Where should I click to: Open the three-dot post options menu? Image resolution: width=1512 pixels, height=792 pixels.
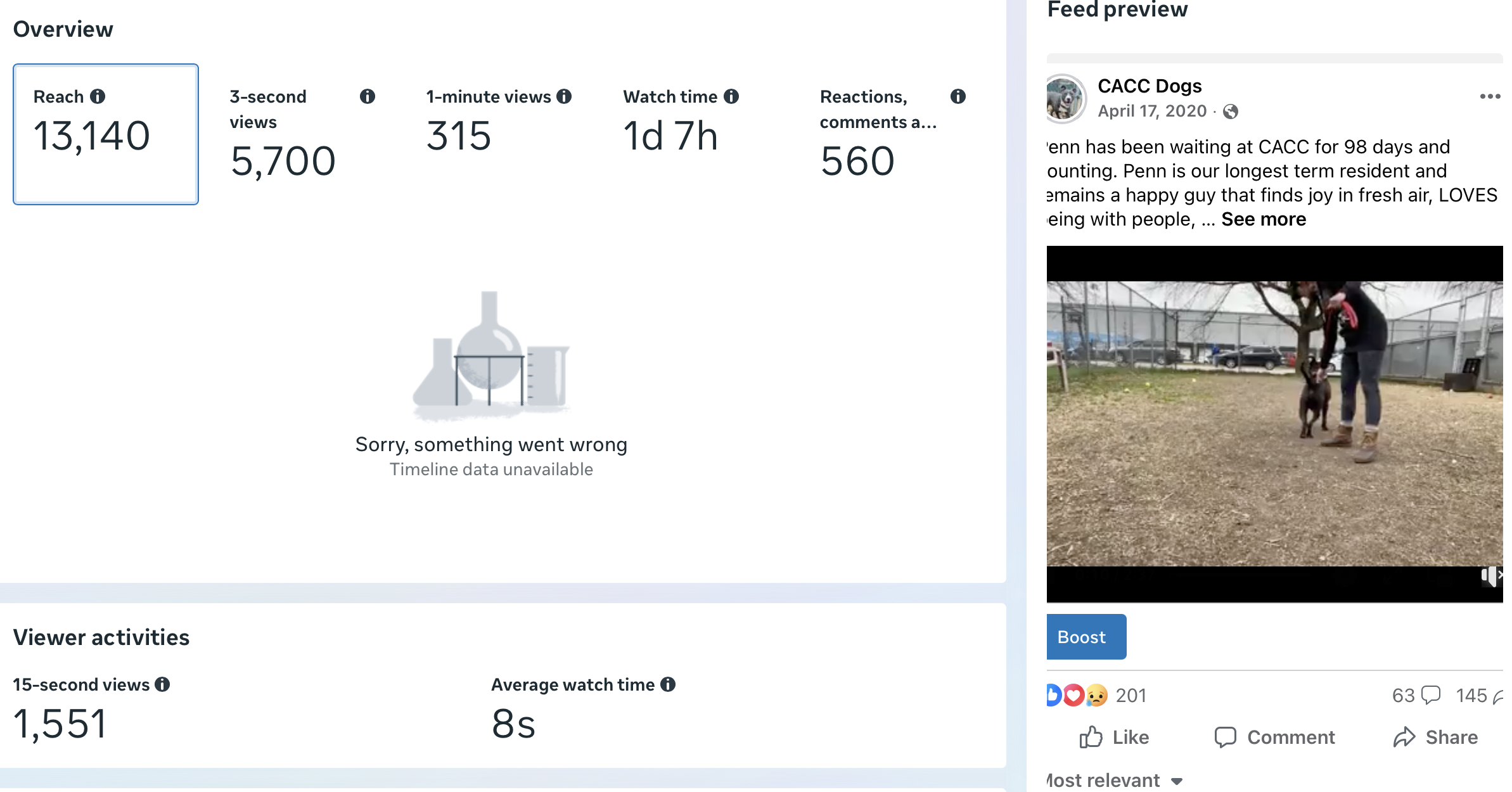(1490, 96)
